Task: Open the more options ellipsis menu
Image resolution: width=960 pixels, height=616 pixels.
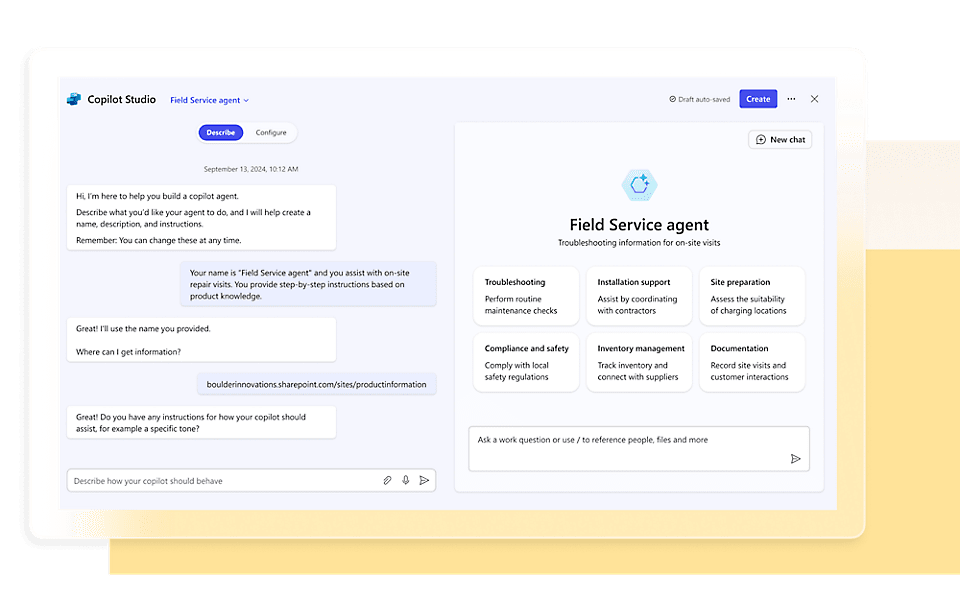Action: [x=792, y=99]
